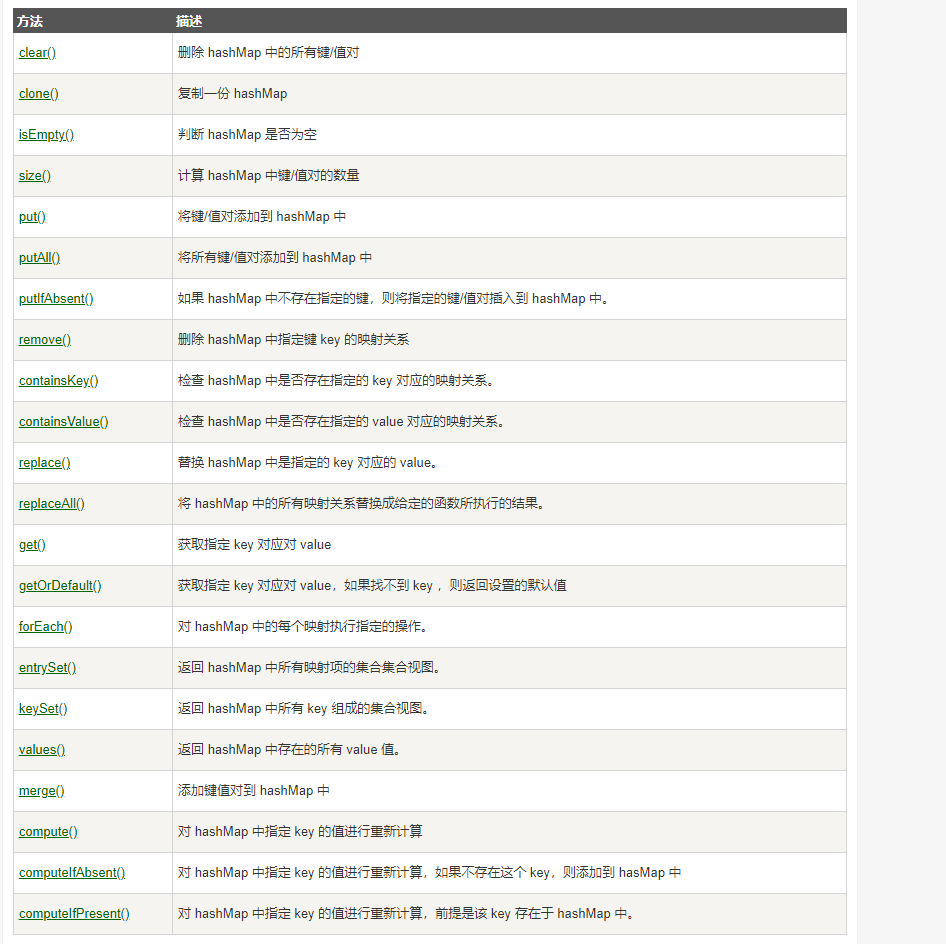The height and width of the screenshot is (944, 946).
Task: Click the 方法 column header
Action: pos(30,22)
